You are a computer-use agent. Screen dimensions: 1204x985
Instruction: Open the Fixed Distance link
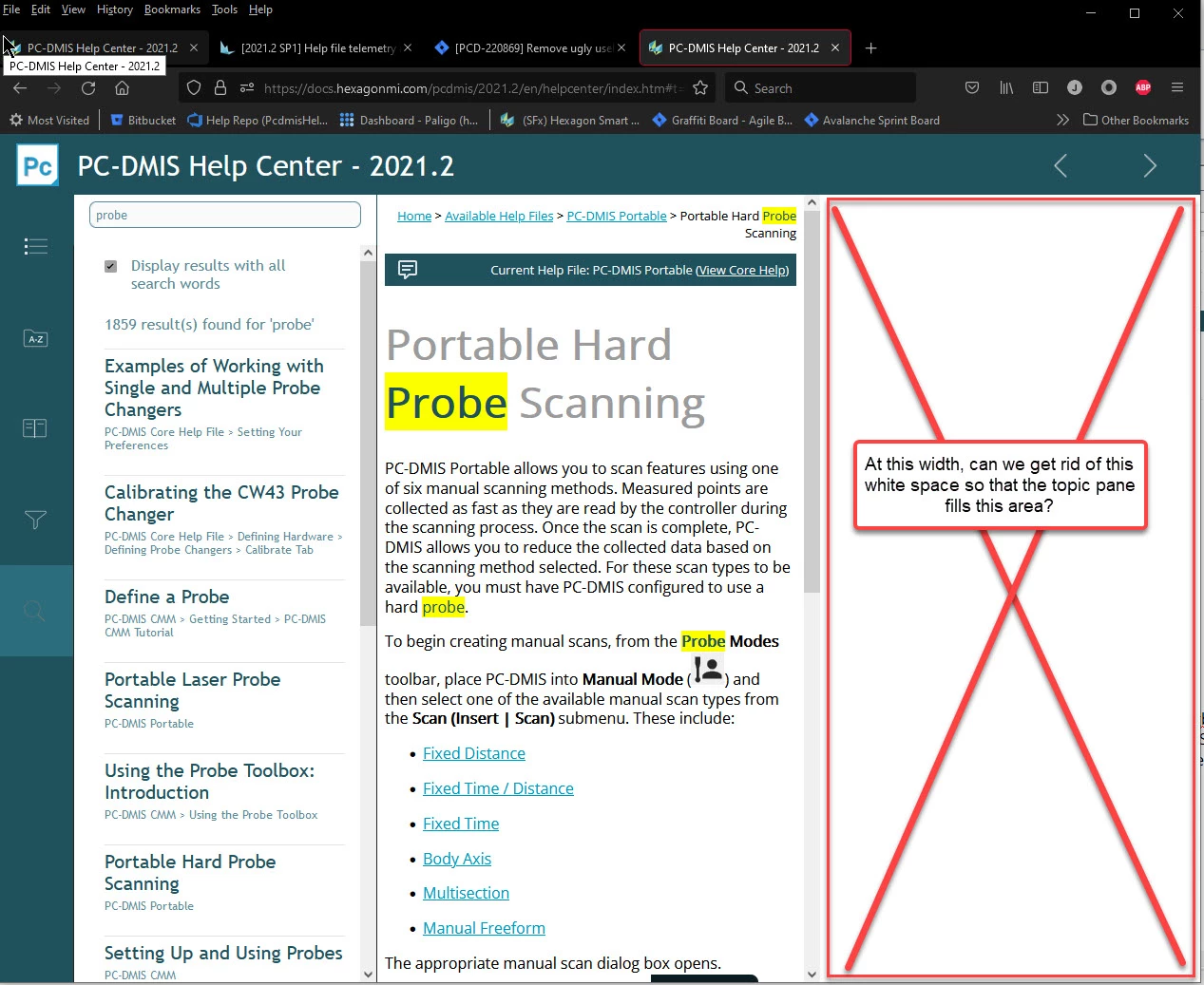474,753
